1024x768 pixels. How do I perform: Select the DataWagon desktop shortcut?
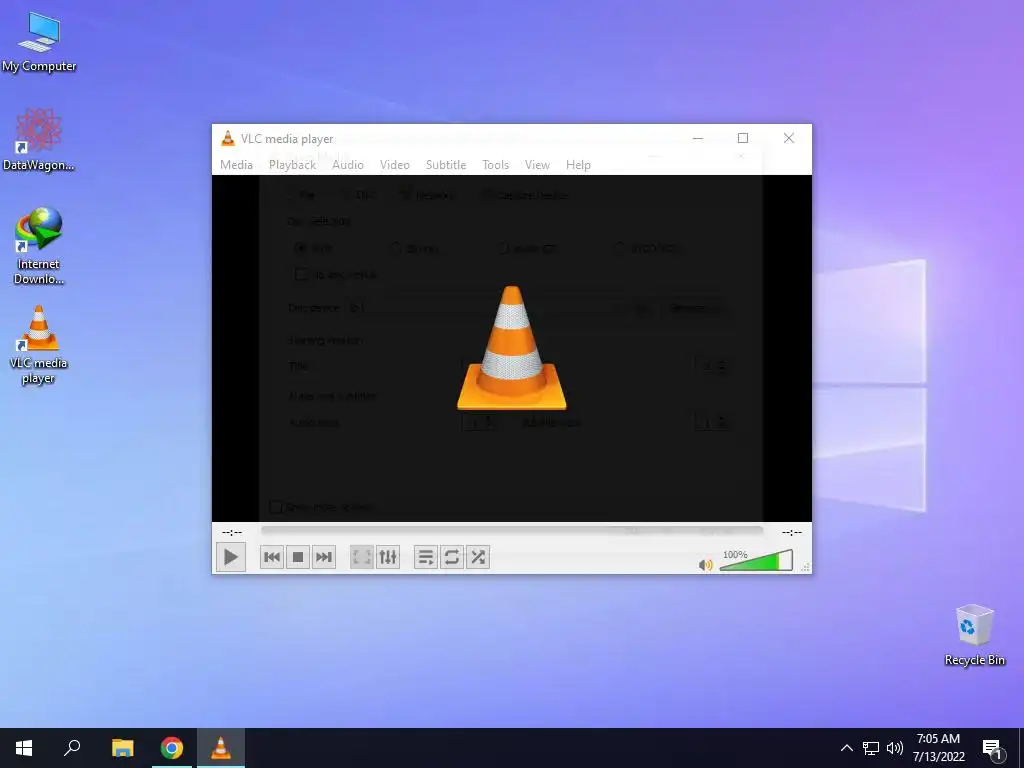coord(39,140)
